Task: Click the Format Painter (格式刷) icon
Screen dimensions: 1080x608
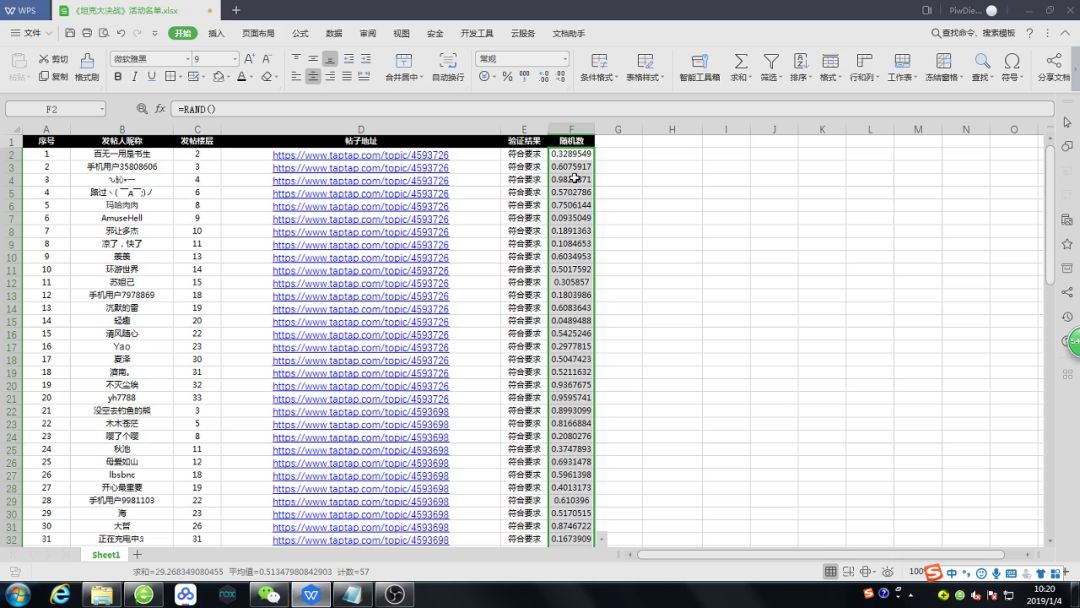Action: click(87, 62)
